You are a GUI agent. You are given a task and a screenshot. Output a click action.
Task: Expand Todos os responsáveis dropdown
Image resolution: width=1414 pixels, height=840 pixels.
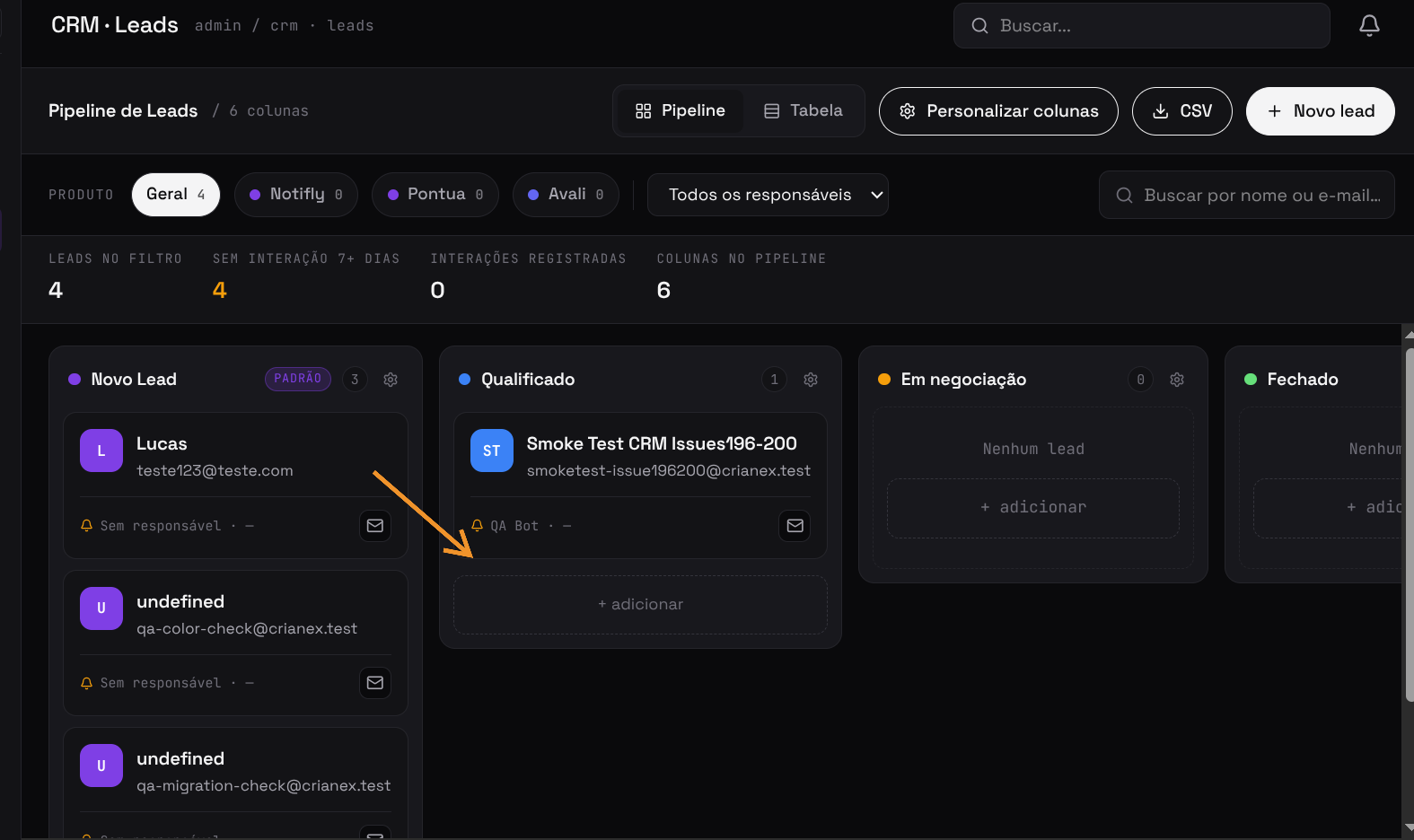(x=768, y=195)
